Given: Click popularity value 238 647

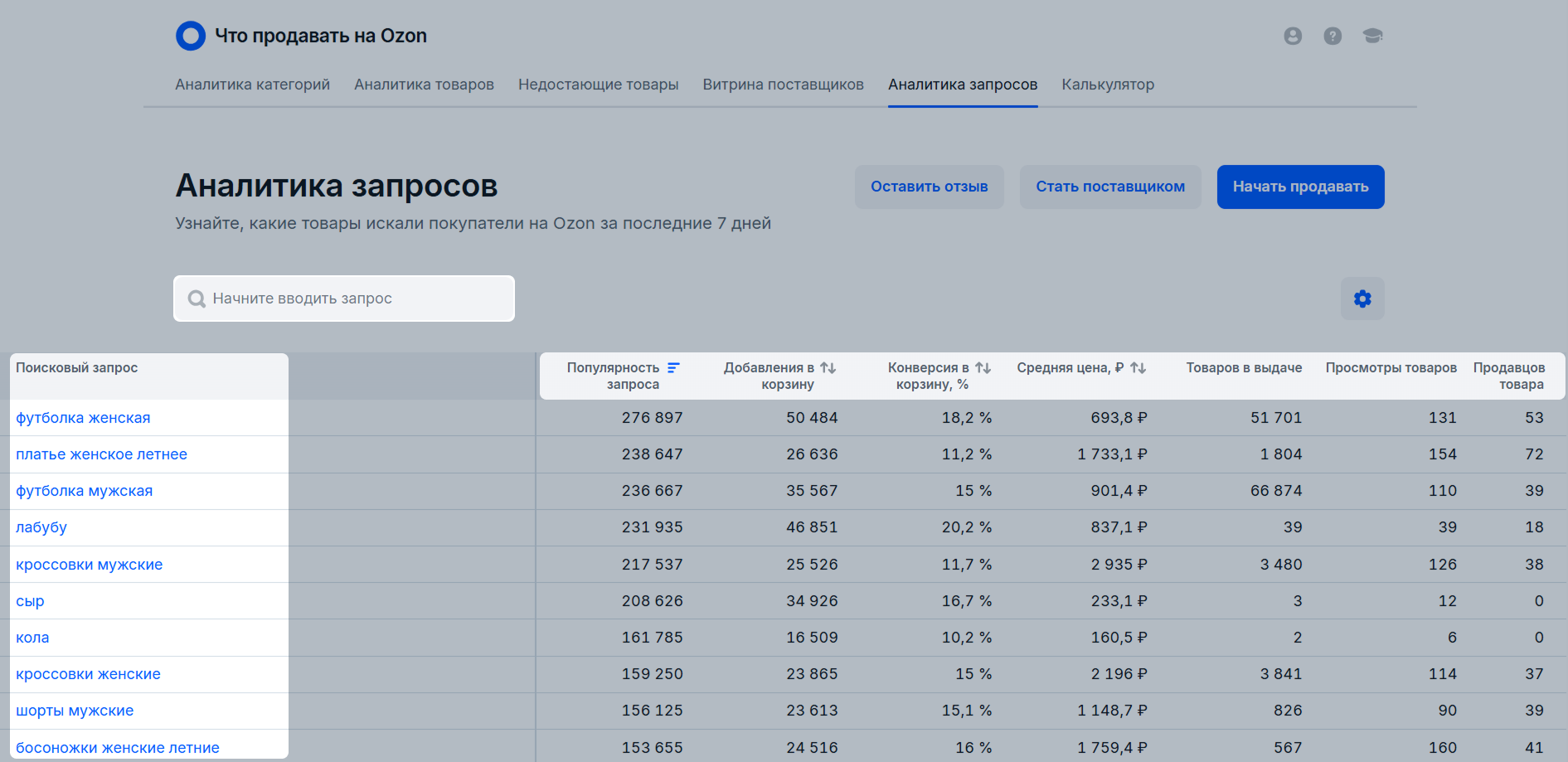Looking at the screenshot, I should (652, 454).
